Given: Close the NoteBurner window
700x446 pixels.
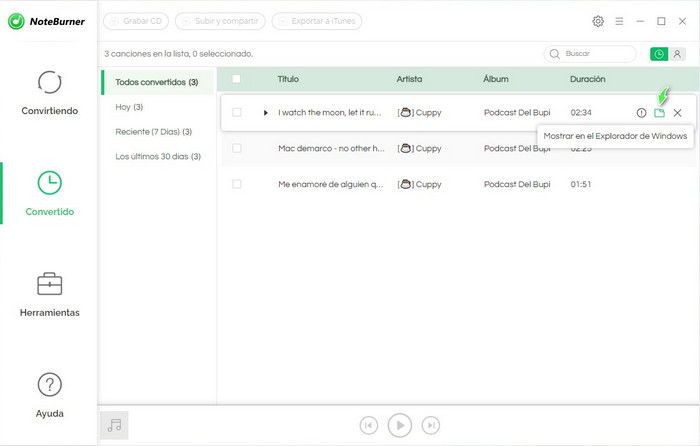Looking at the screenshot, I should click(x=682, y=21).
